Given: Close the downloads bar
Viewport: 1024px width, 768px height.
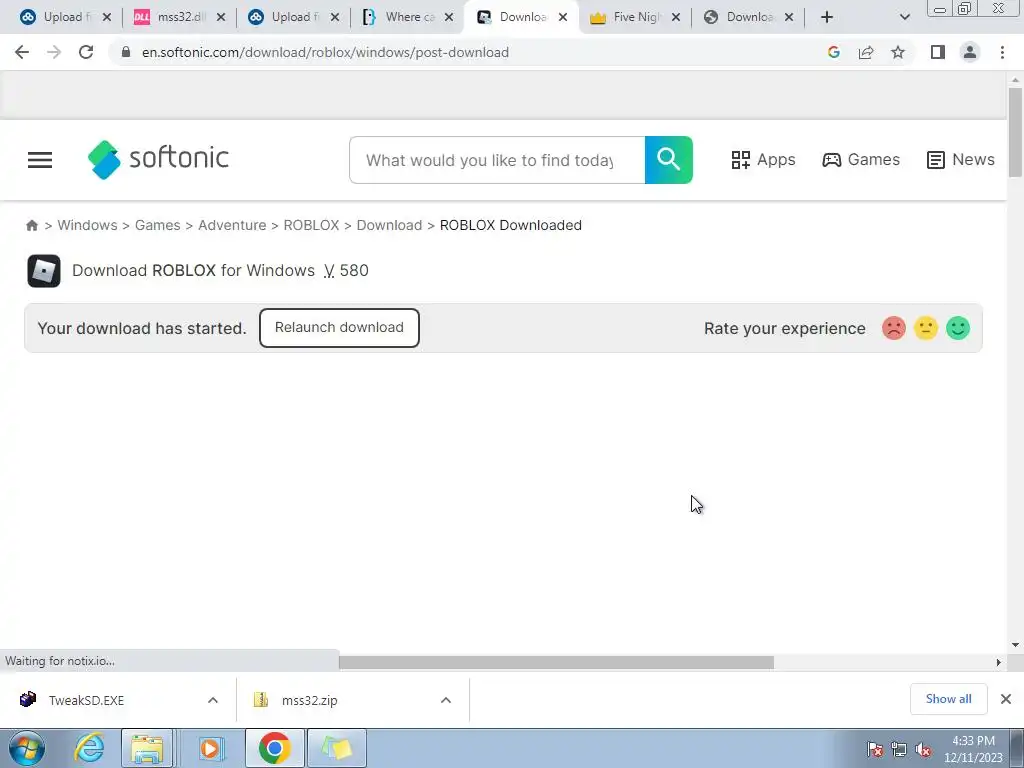Looking at the screenshot, I should pos(1006,699).
